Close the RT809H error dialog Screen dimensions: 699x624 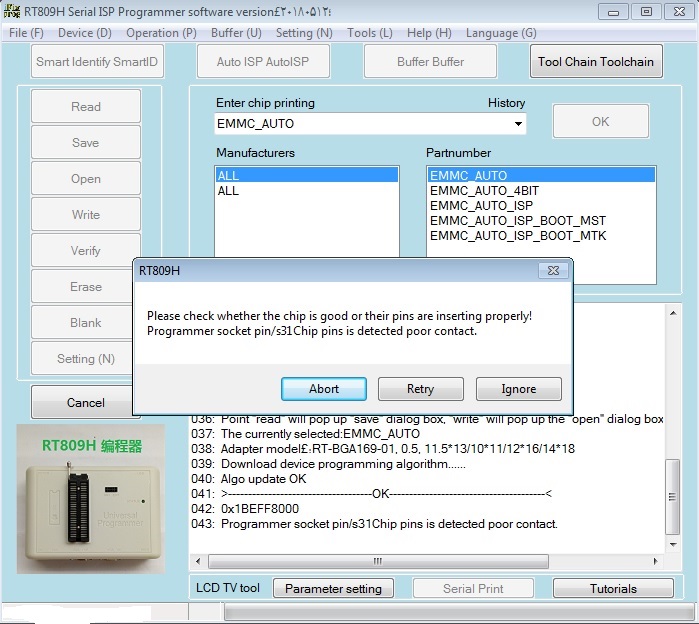553,271
